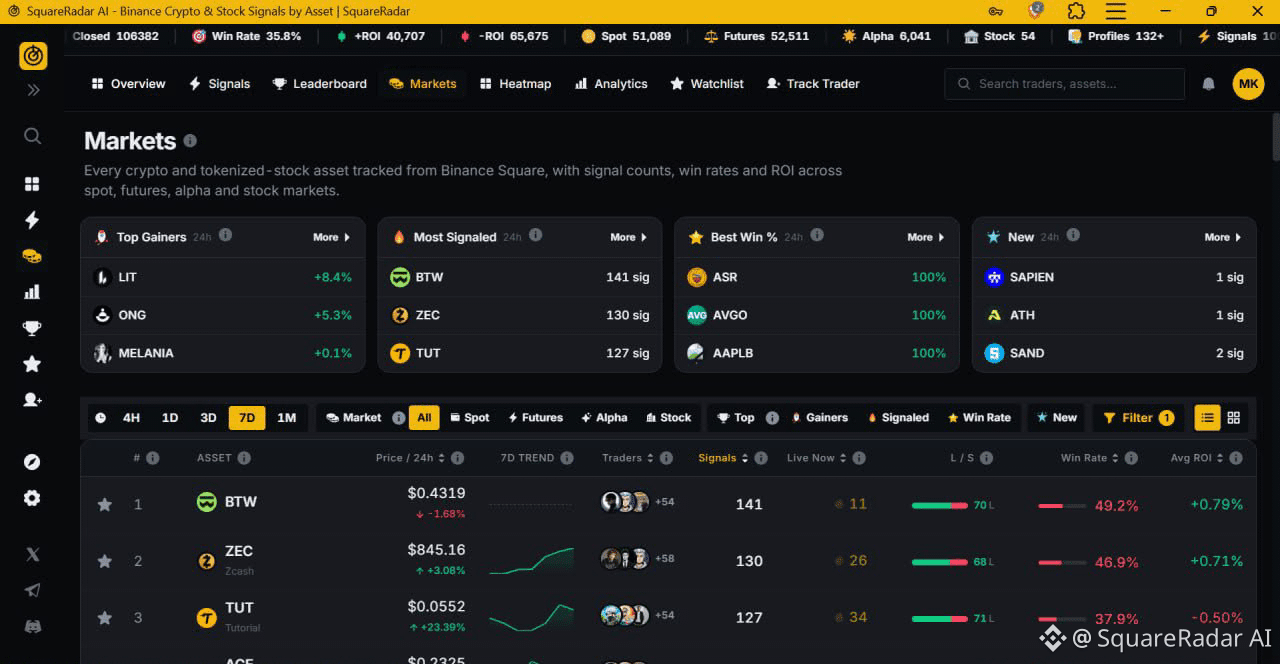The width and height of the screenshot is (1280, 664).
Task: Open the sidebar track trader icon
Action: point(32,400)
